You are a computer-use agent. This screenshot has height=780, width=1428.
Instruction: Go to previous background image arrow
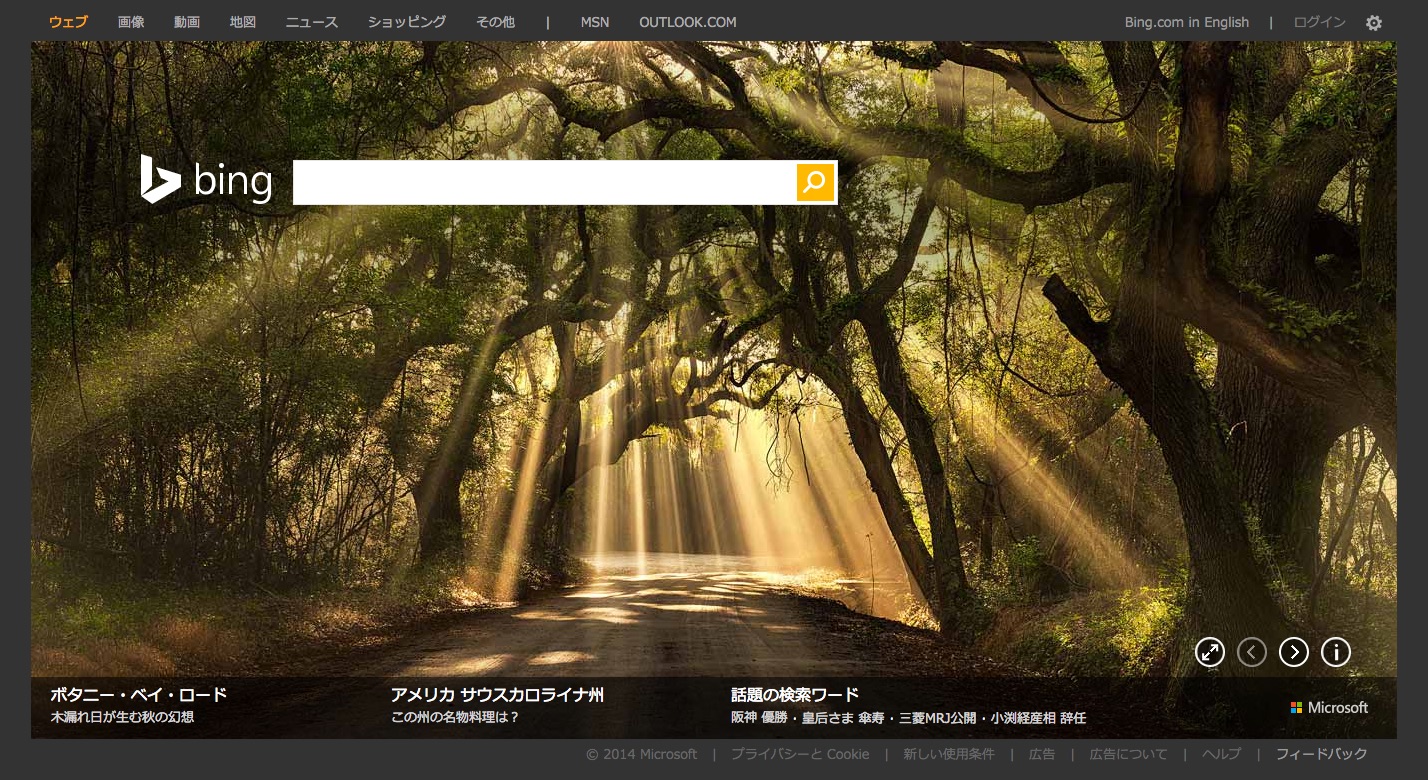(1252, 653)
